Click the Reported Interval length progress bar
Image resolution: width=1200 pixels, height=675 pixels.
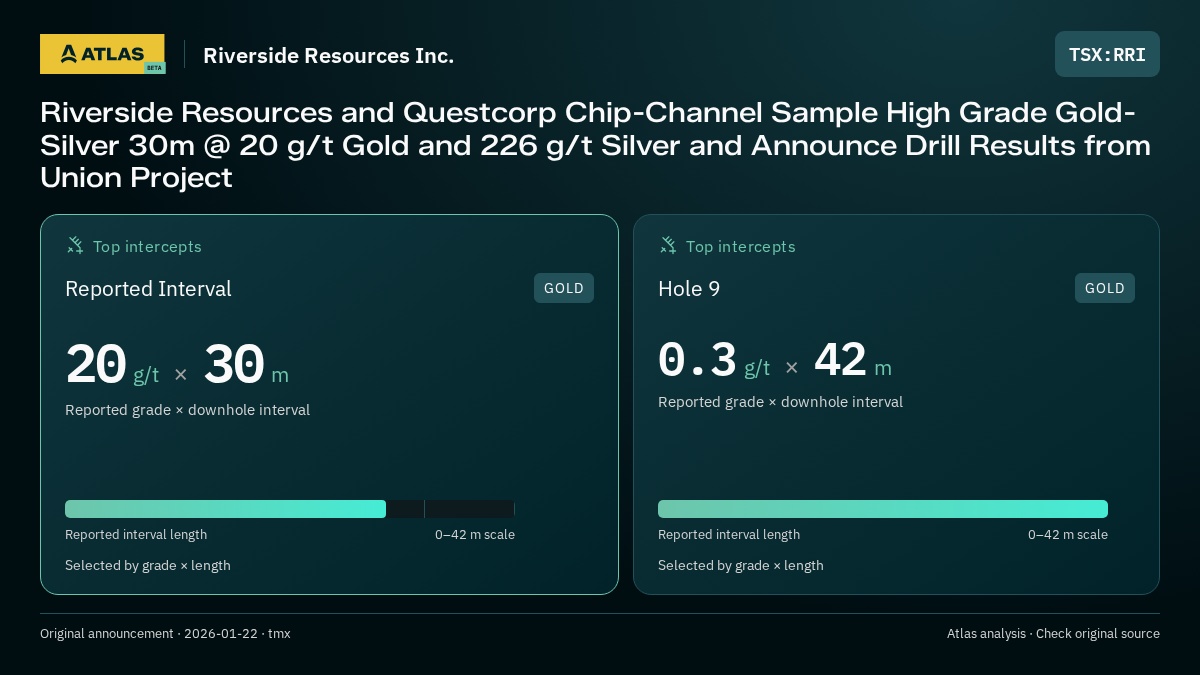(x=290, y=509)
